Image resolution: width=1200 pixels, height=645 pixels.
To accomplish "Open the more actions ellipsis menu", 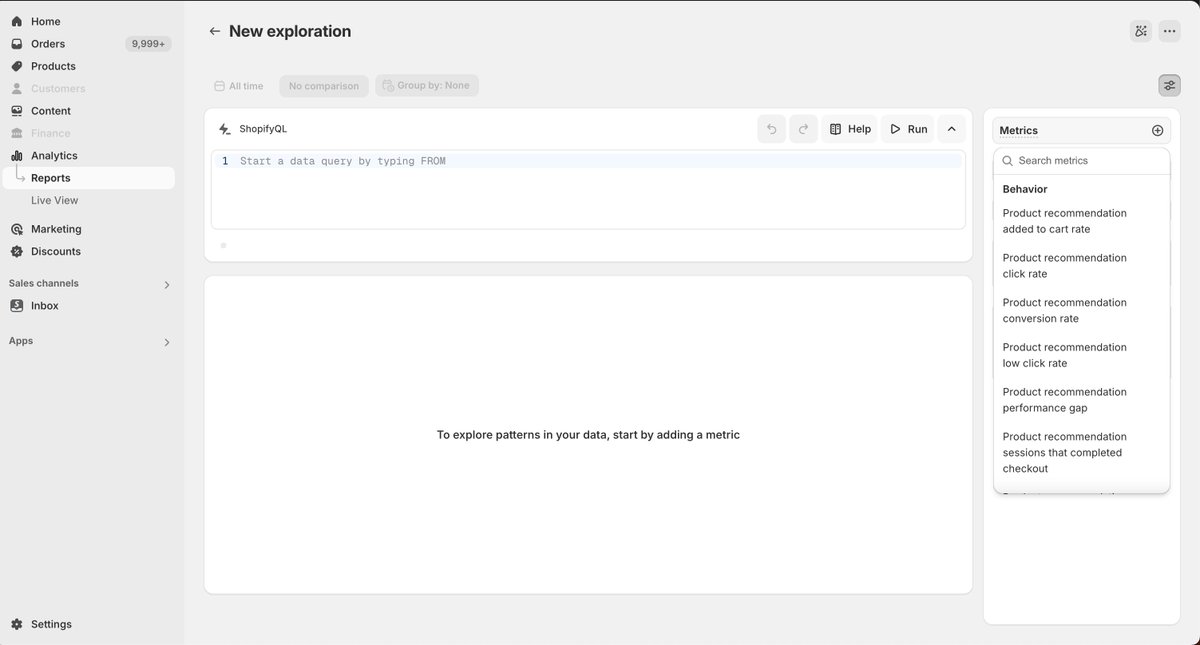I will (1169, 31).
